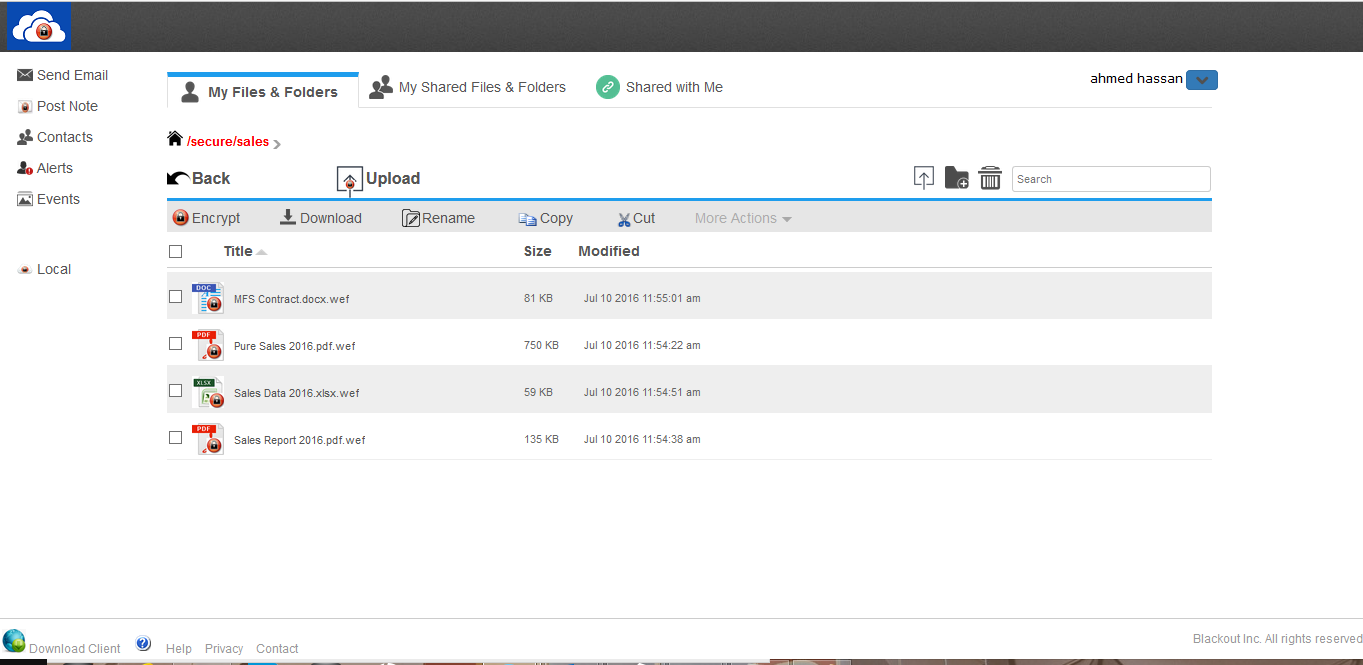Click the Alerts icon
This screenshot has width=1363, height=665.
pyautogui.click(x=24, y=168)
